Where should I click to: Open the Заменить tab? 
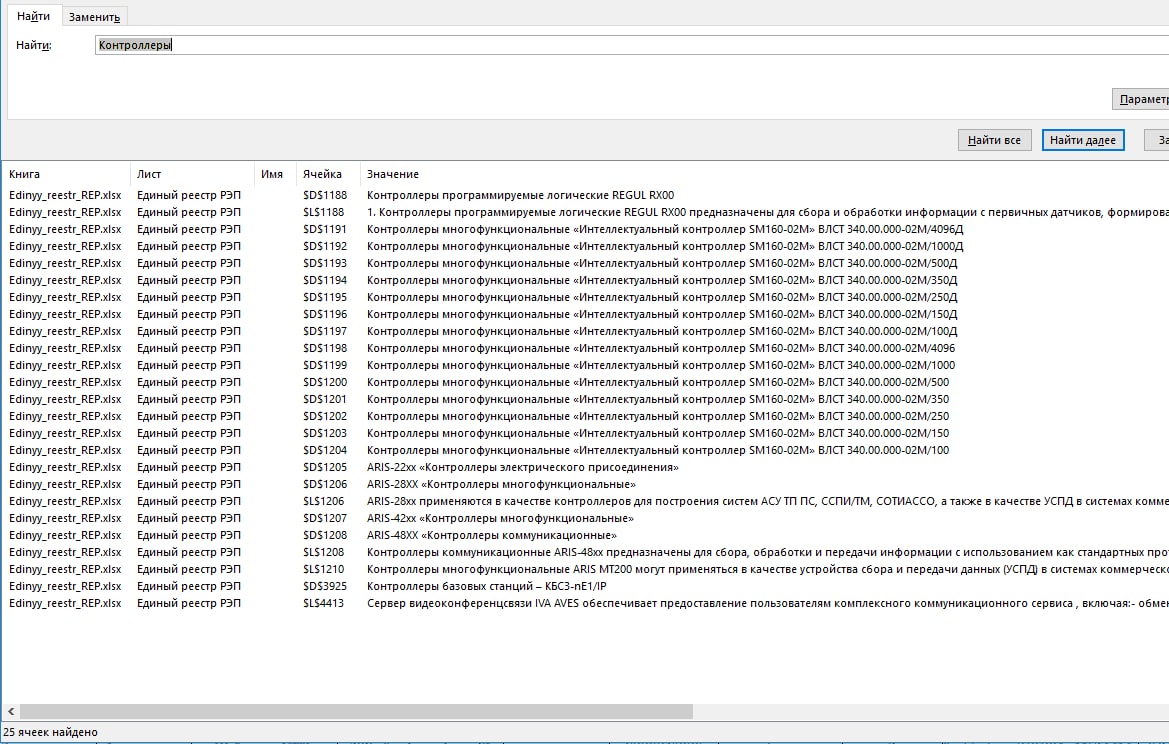pyautogui.click(x=94, y=17)
